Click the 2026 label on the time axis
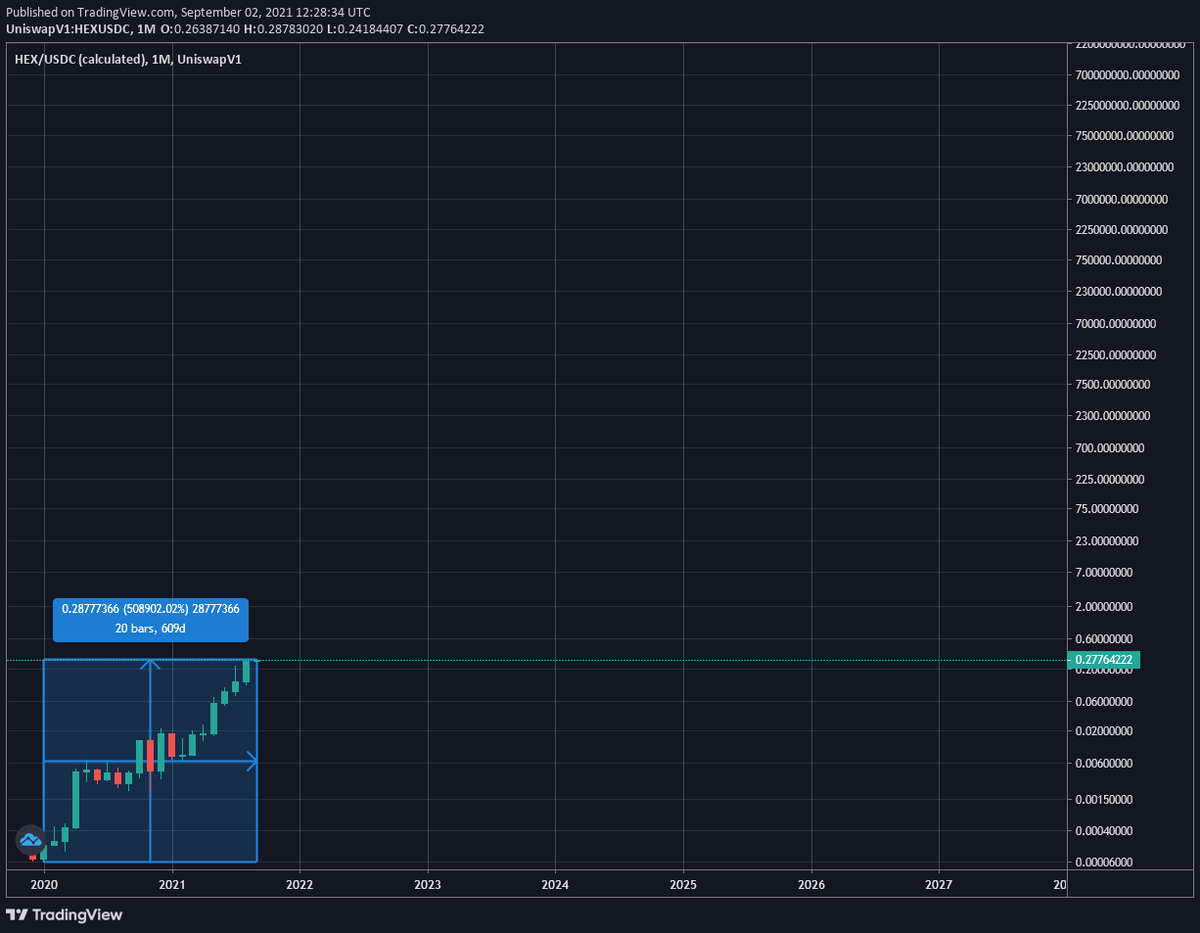 (812, 885)
